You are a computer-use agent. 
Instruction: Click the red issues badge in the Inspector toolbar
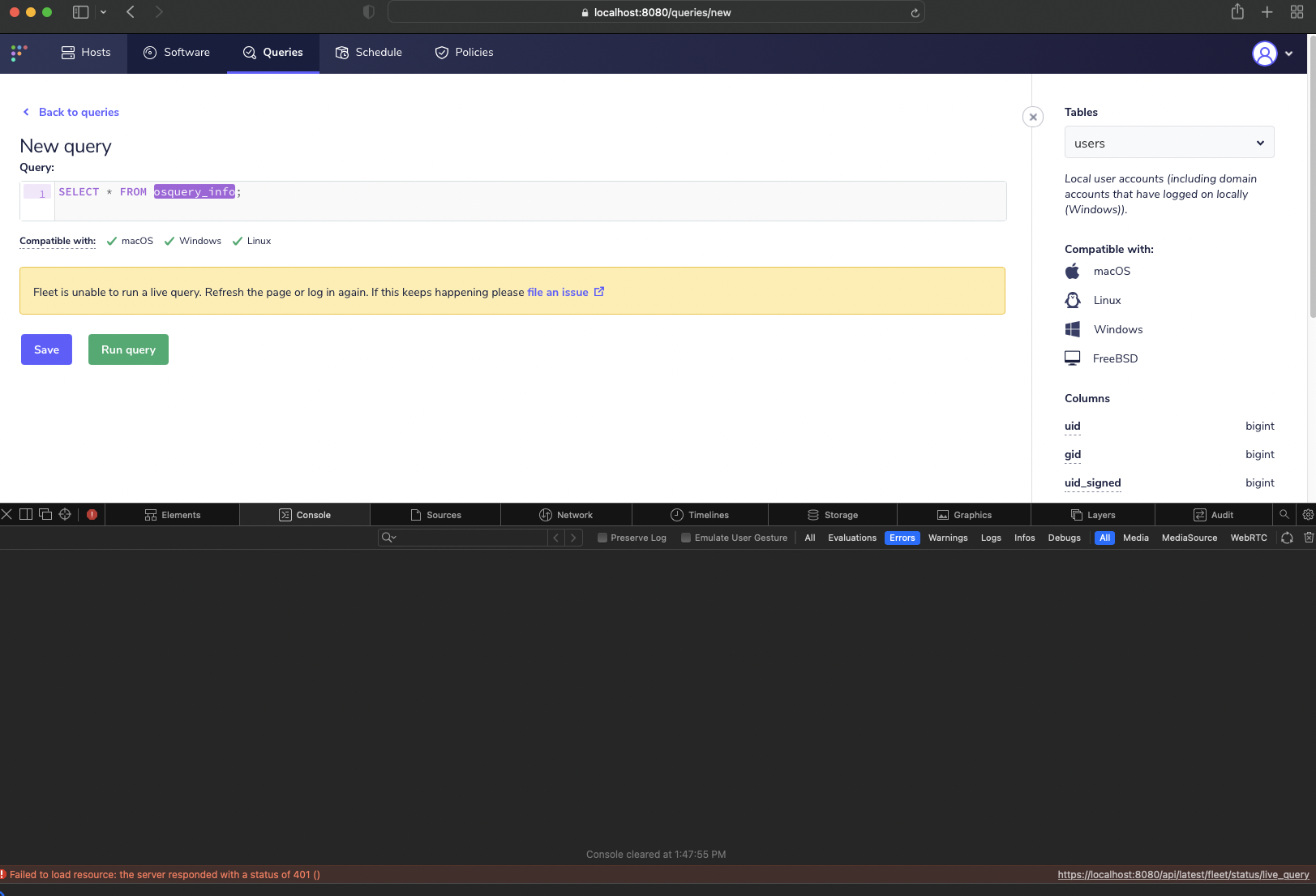pyautogui.click(x=92, y=514)
